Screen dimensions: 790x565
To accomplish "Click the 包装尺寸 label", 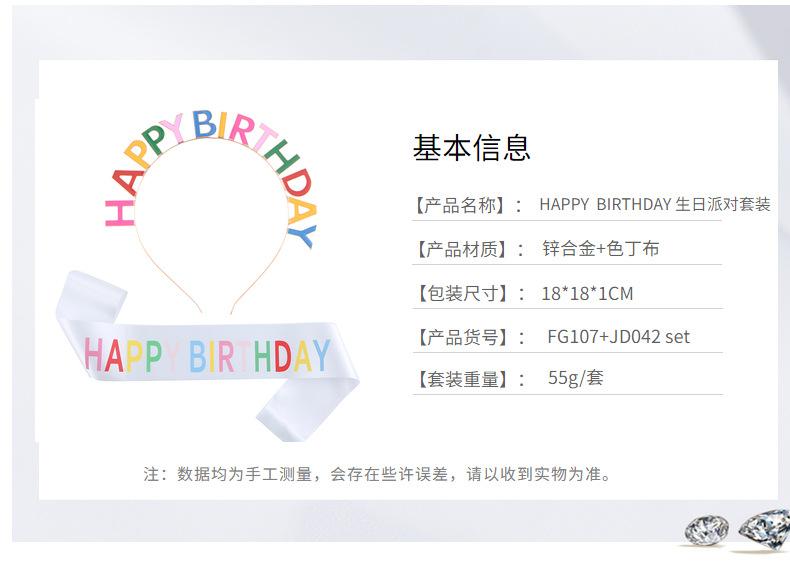I will coord(460,293).
